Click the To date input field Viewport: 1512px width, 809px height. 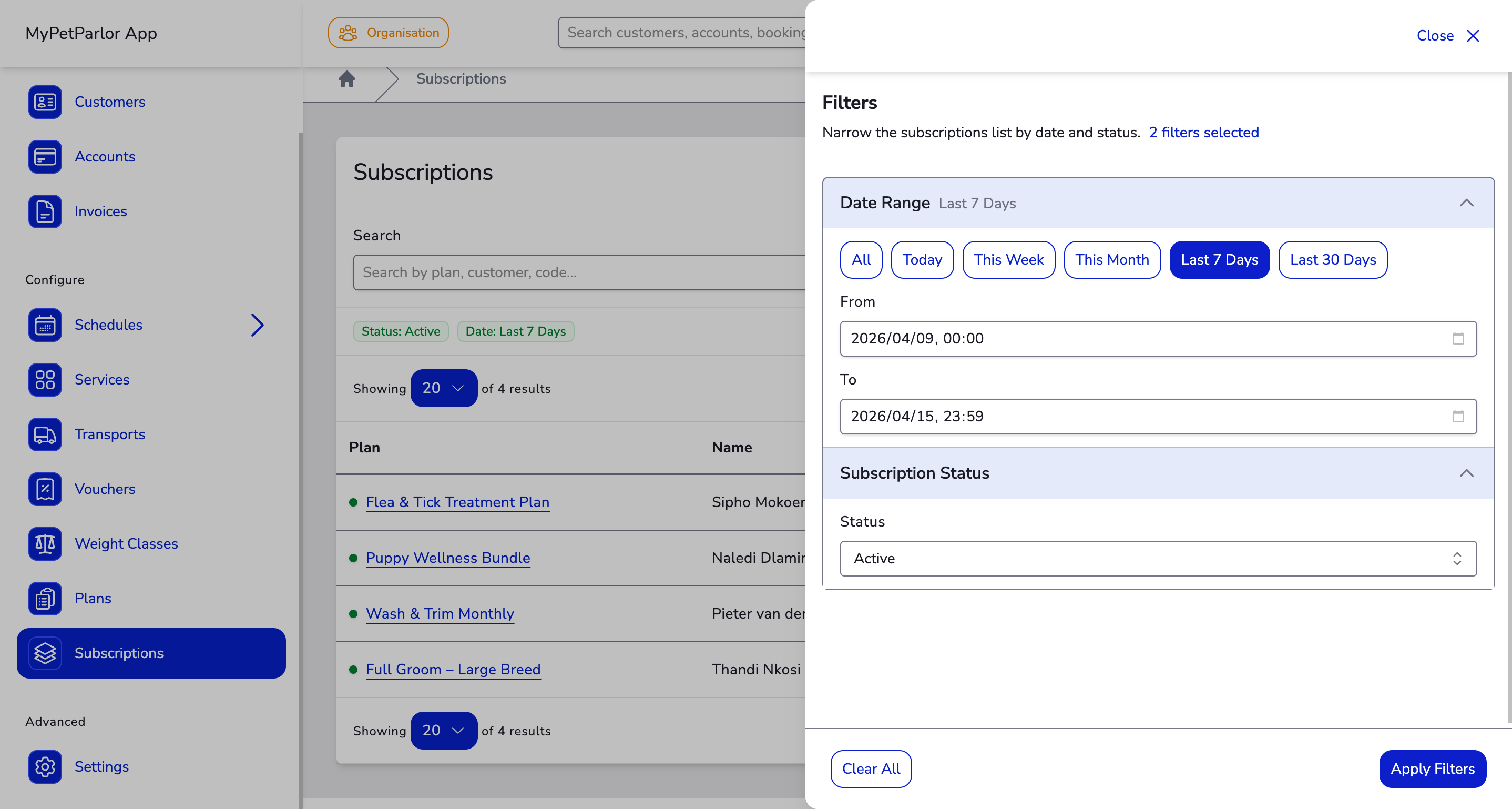pyautogui.click(x=1145, y=417)
